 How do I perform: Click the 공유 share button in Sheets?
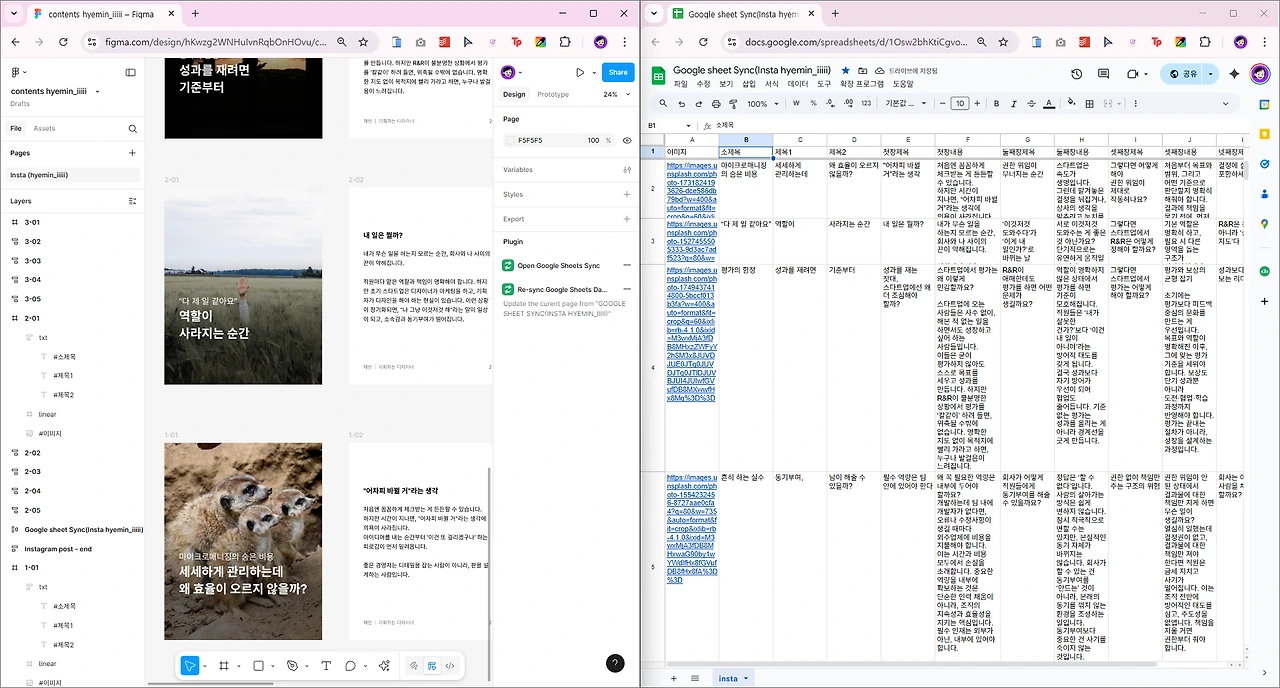[1180, 74]
